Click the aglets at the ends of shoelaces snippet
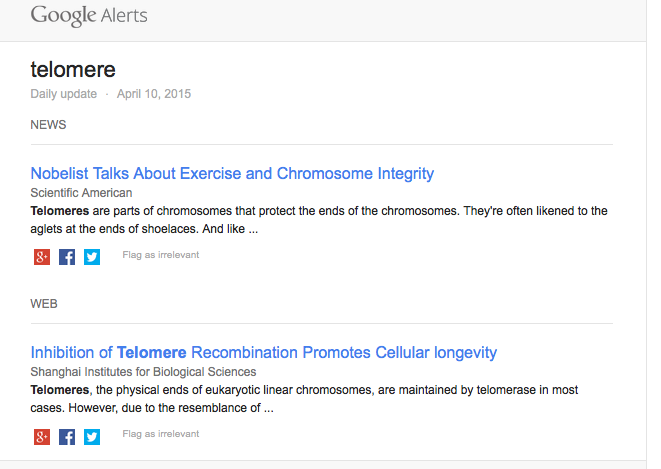 pos(115,229)
